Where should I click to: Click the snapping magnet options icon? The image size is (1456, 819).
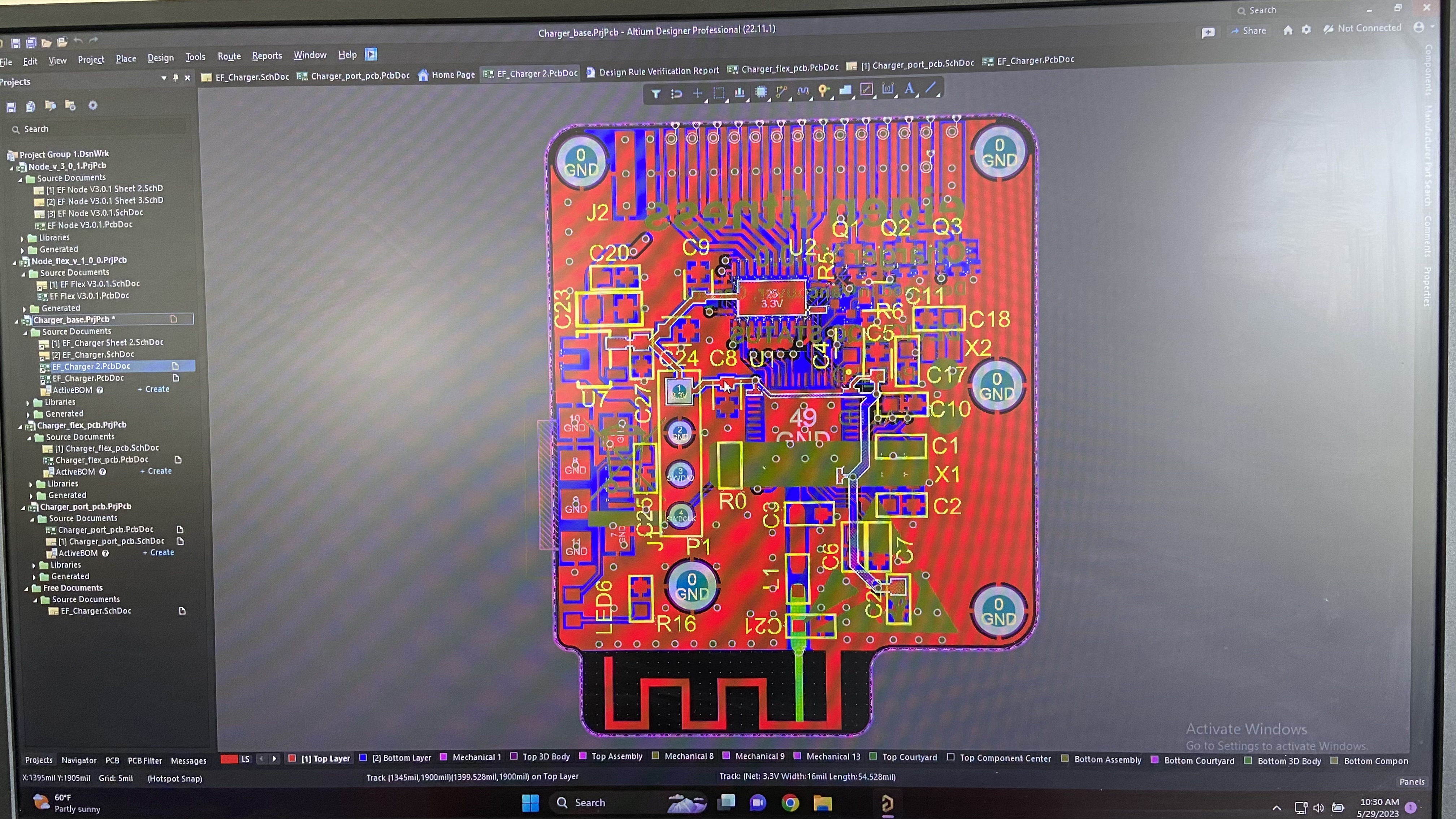click(677, 94)
